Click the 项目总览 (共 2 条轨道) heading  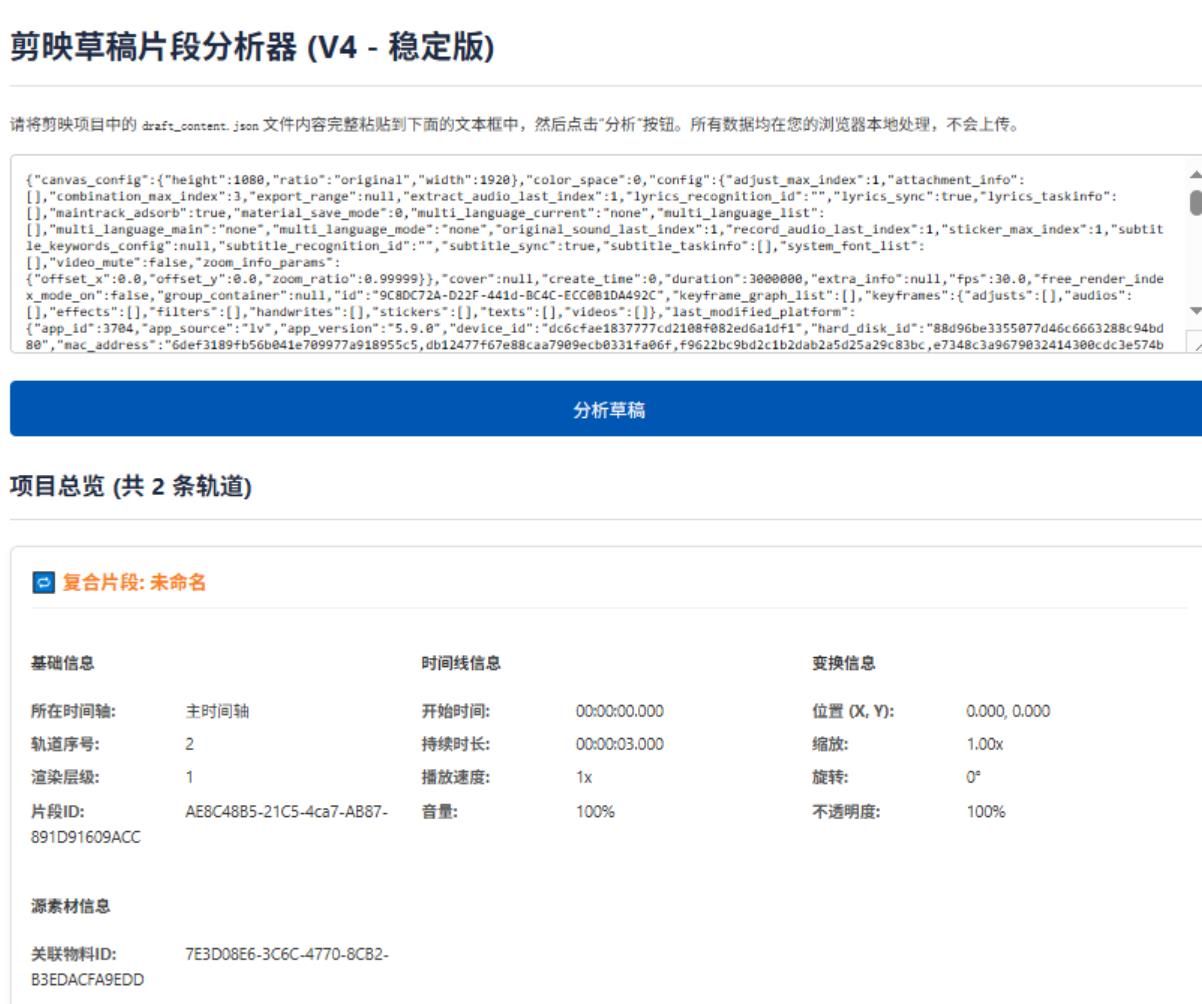[x=130, y=486]
